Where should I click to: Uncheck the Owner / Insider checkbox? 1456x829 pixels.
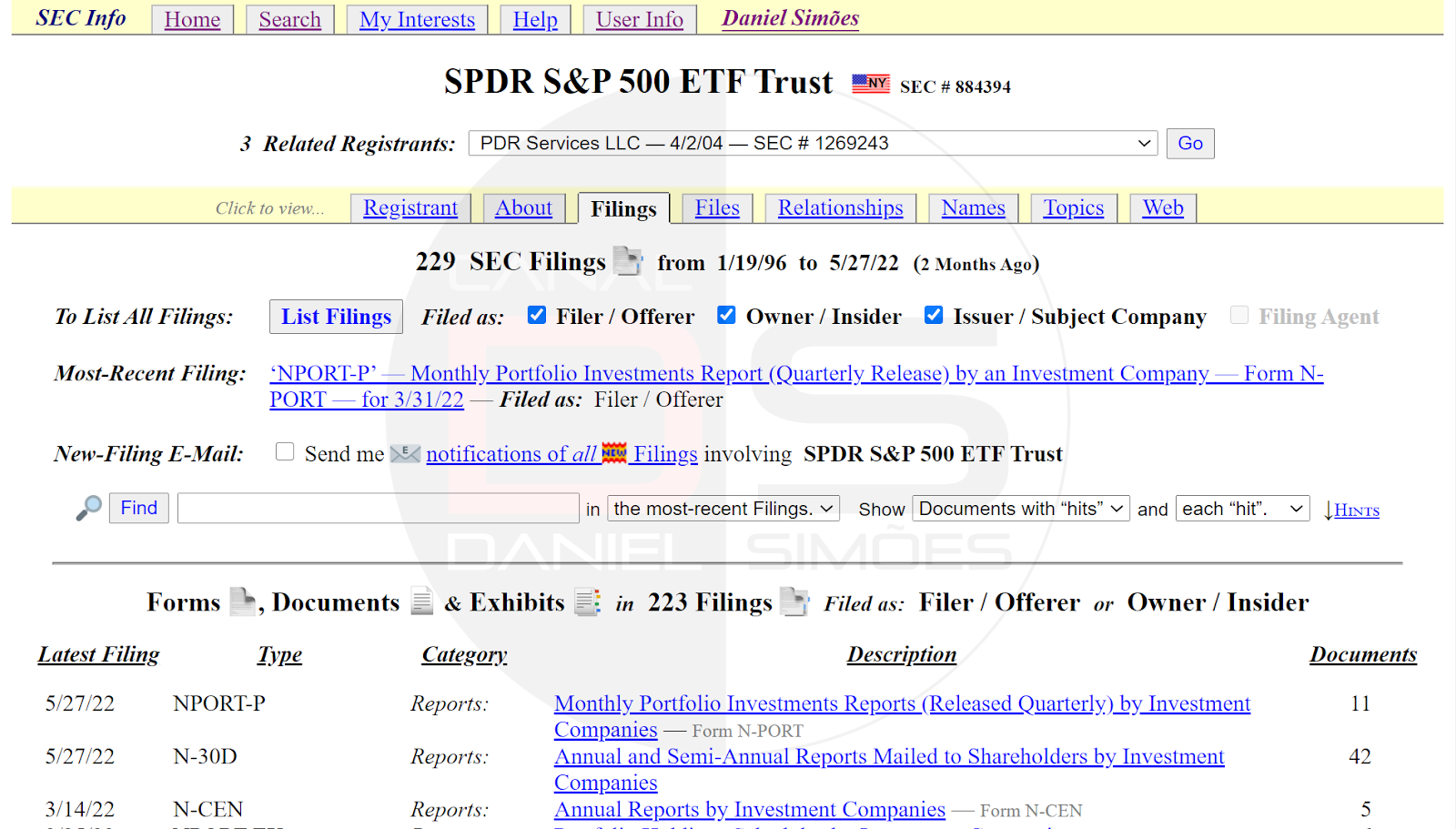(x=726, y=315)
